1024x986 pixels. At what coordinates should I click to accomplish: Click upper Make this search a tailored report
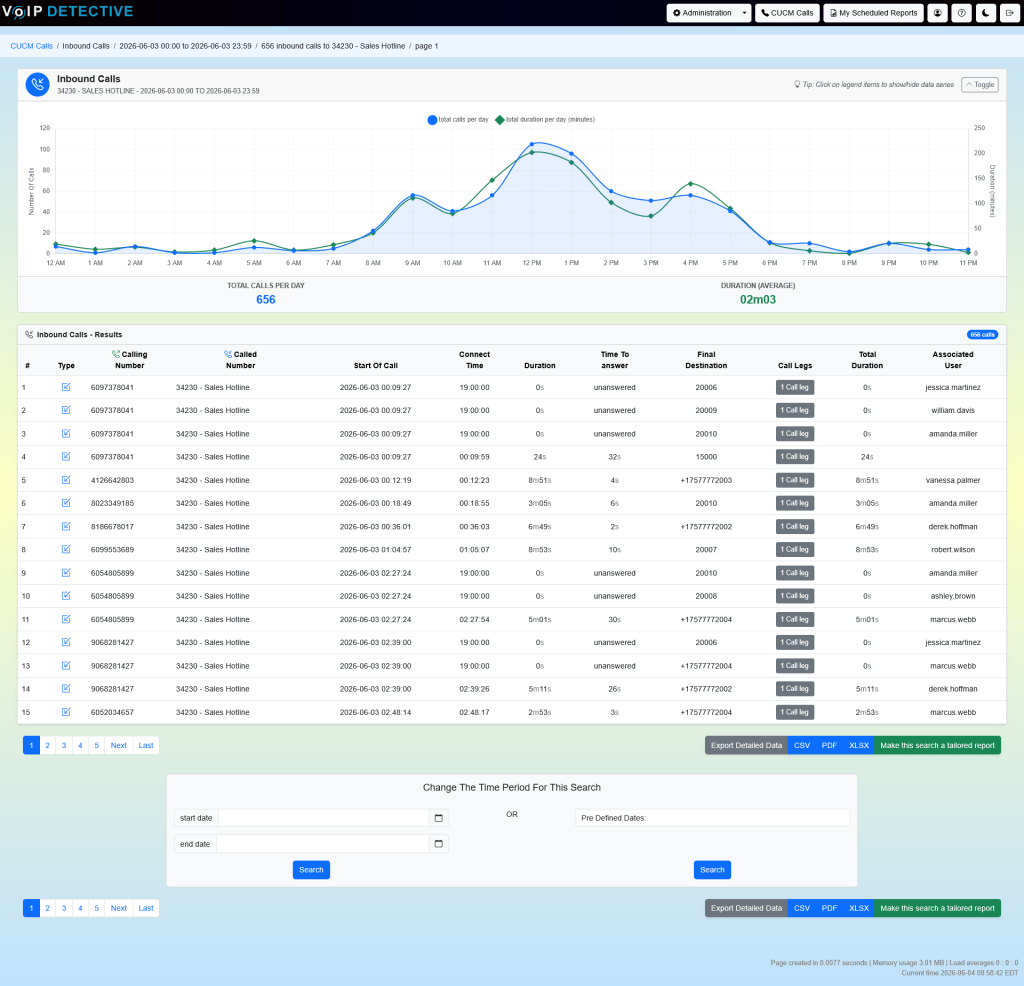pos(937,745)
